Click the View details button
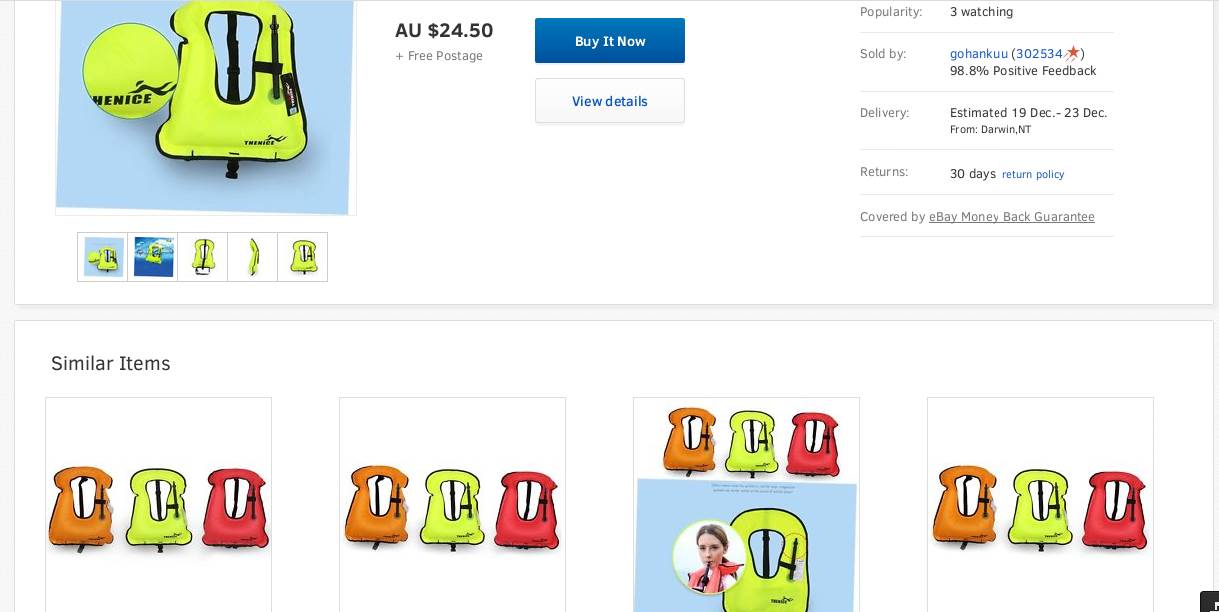The height and width of the screenshot is (612, 1219). point(610,101)
